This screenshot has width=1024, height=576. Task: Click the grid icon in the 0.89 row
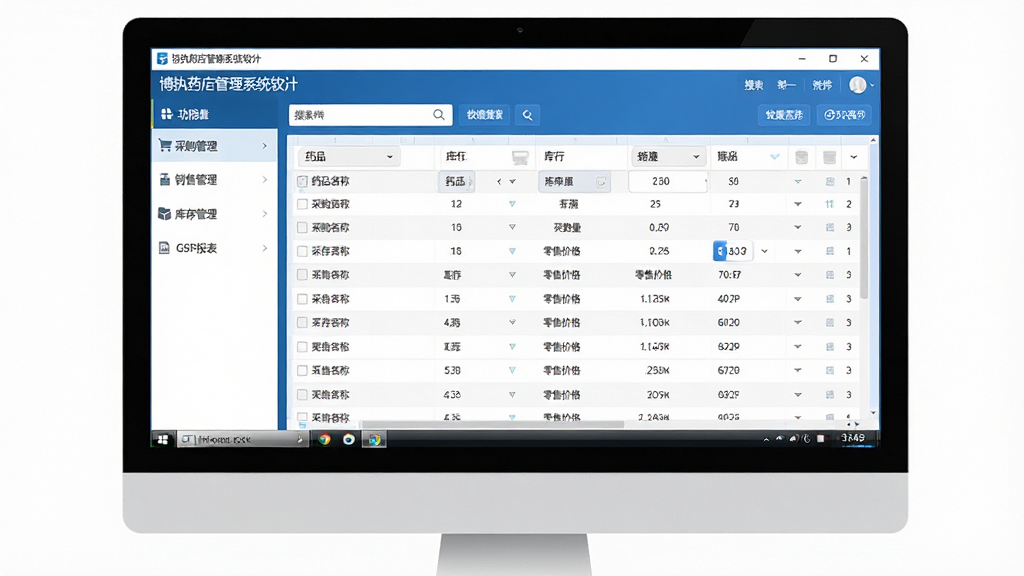point(830,227)
